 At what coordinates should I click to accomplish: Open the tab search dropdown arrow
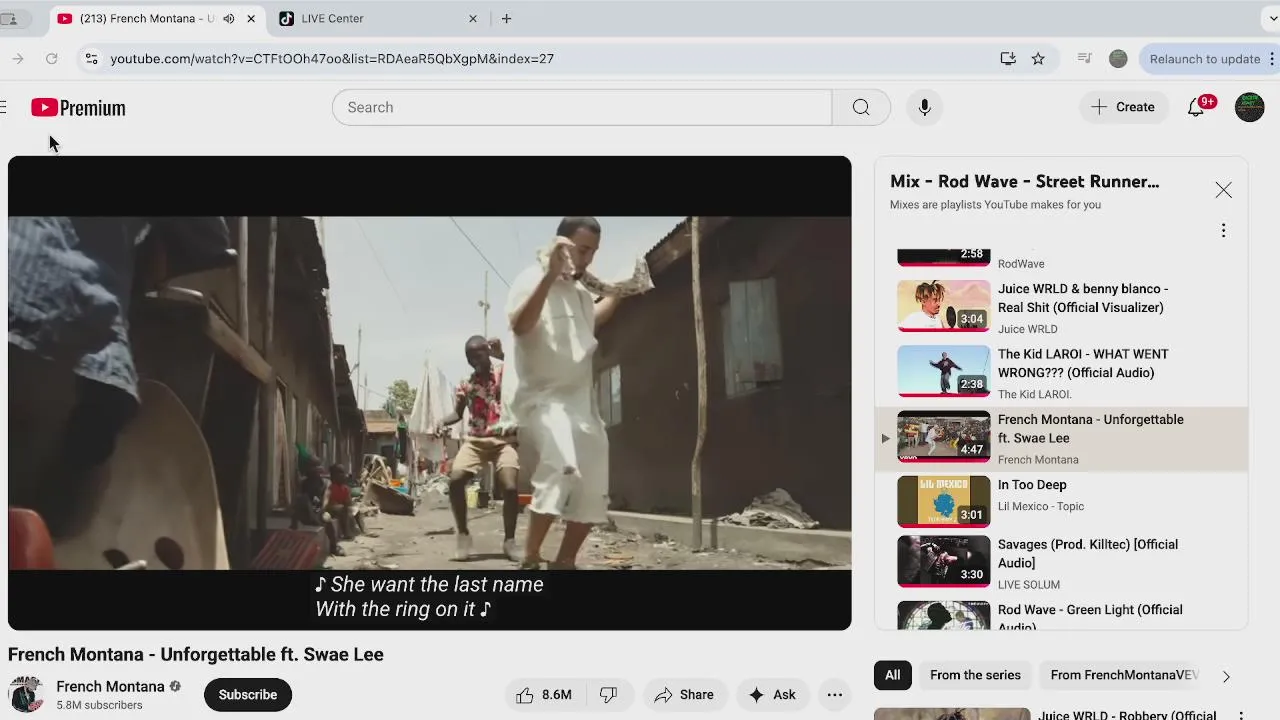tap(1272, 19)
